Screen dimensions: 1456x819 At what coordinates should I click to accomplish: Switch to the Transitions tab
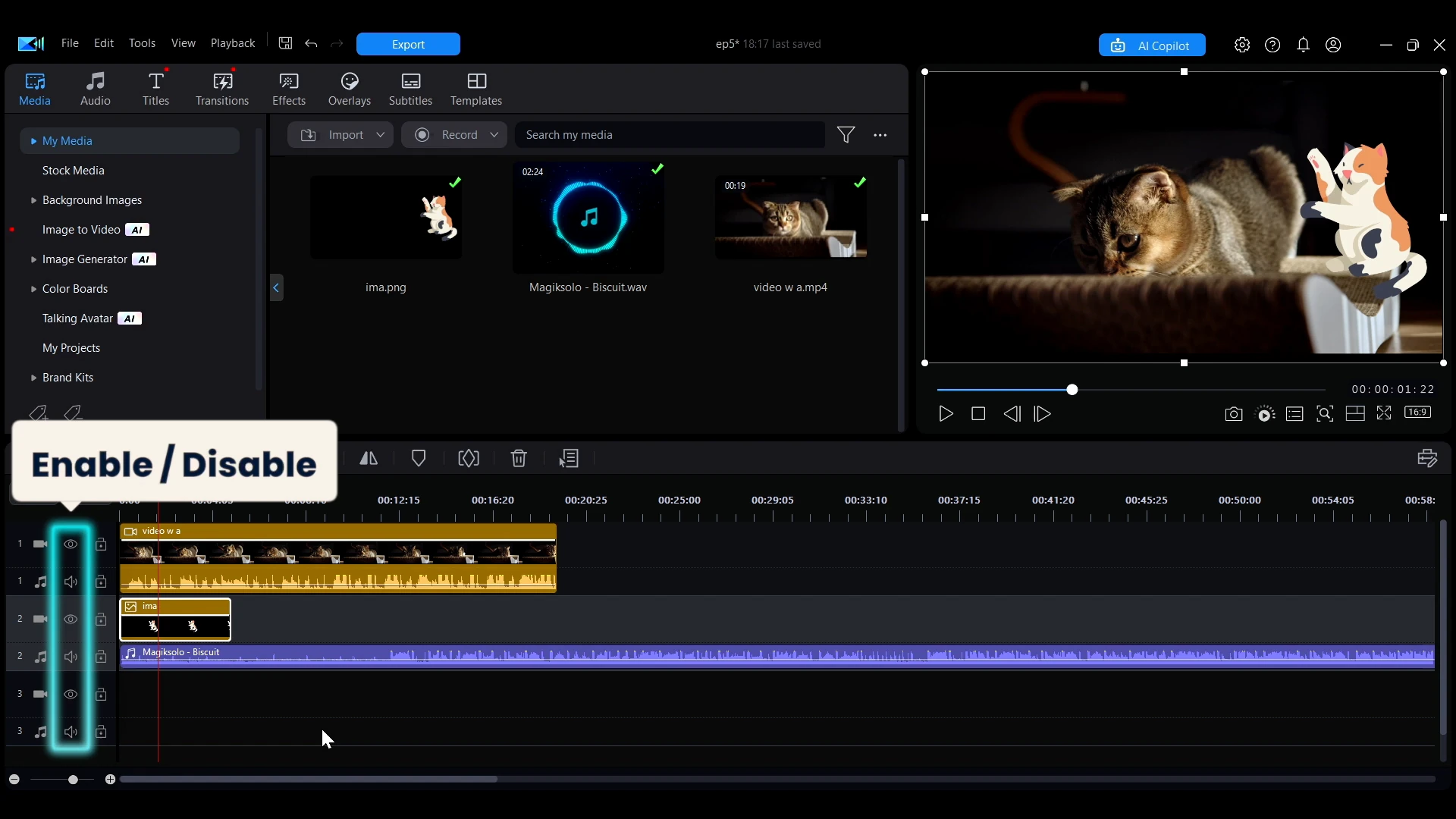coord(222,89)
